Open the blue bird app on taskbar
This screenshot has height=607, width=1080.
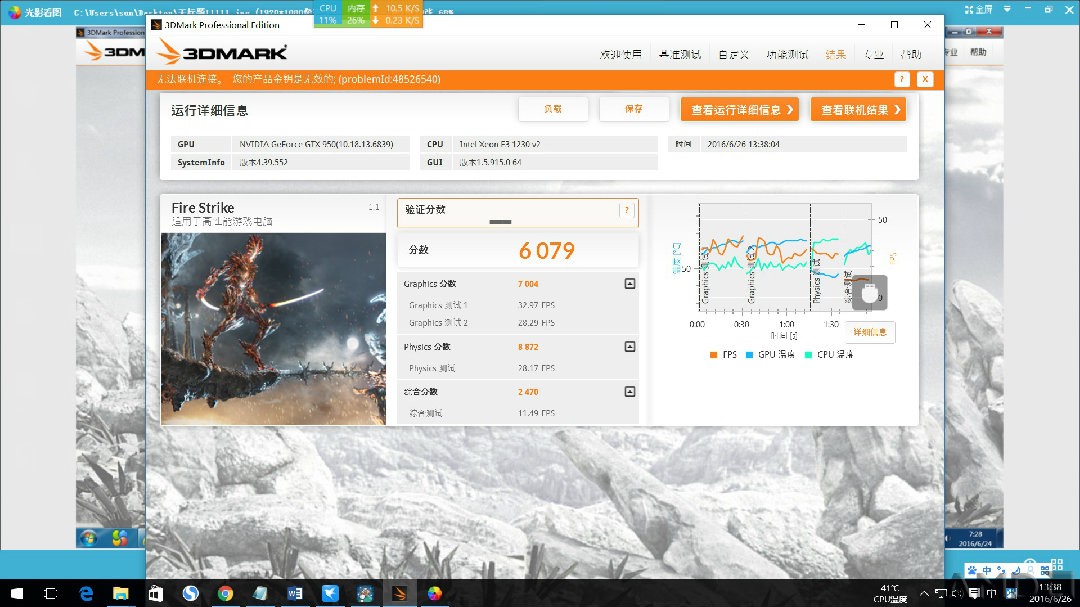coord(330,593)
